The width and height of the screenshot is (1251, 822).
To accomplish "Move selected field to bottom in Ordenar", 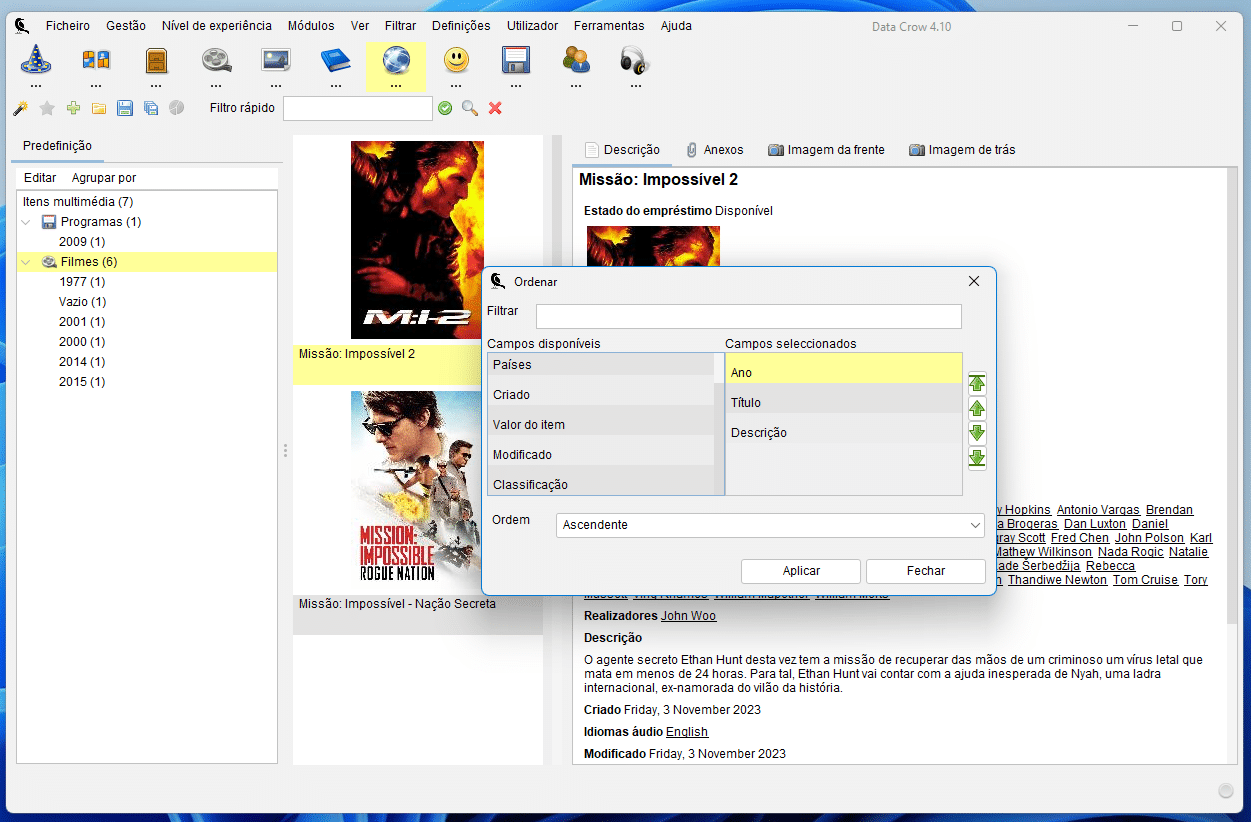I will [977, 458].
